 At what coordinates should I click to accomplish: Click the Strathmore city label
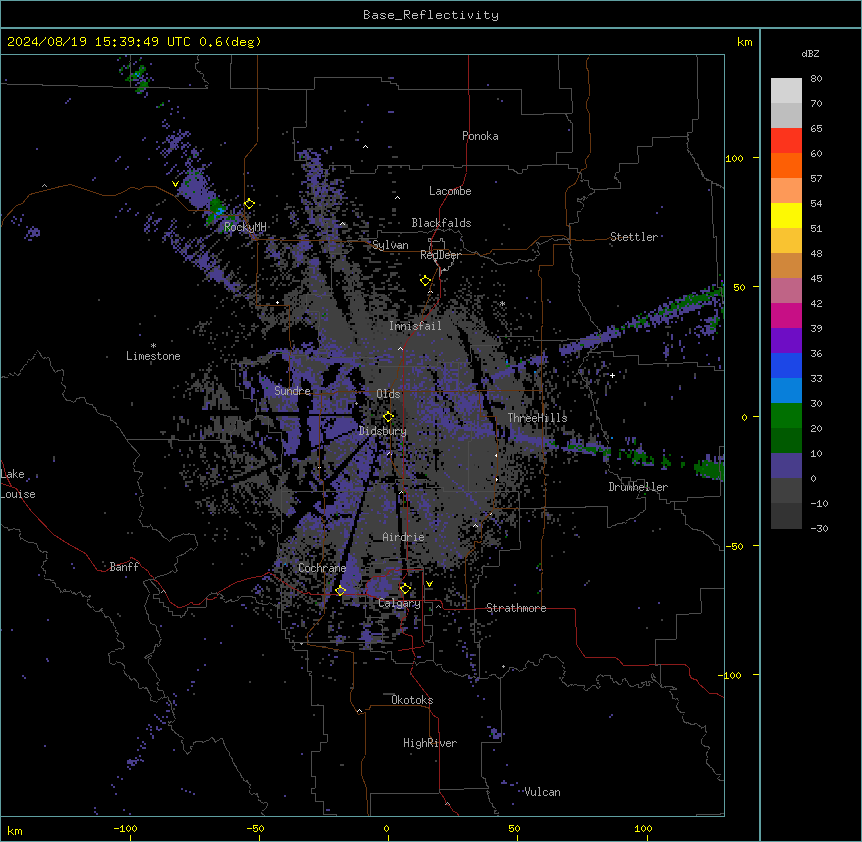pyautogui.click(x=516, y=608)
